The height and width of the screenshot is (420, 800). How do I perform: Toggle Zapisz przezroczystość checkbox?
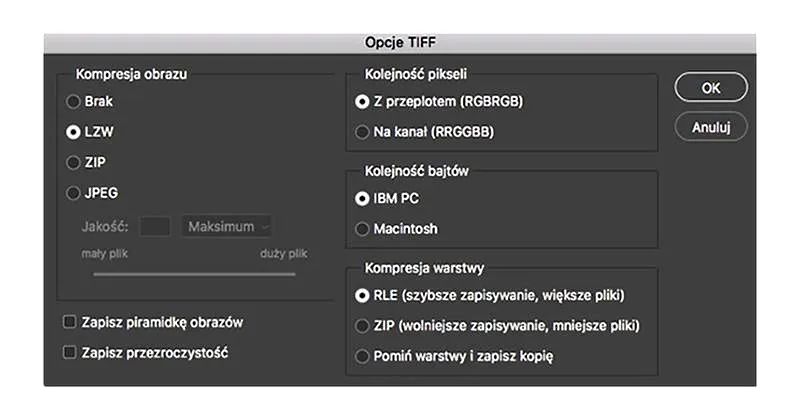69,352
